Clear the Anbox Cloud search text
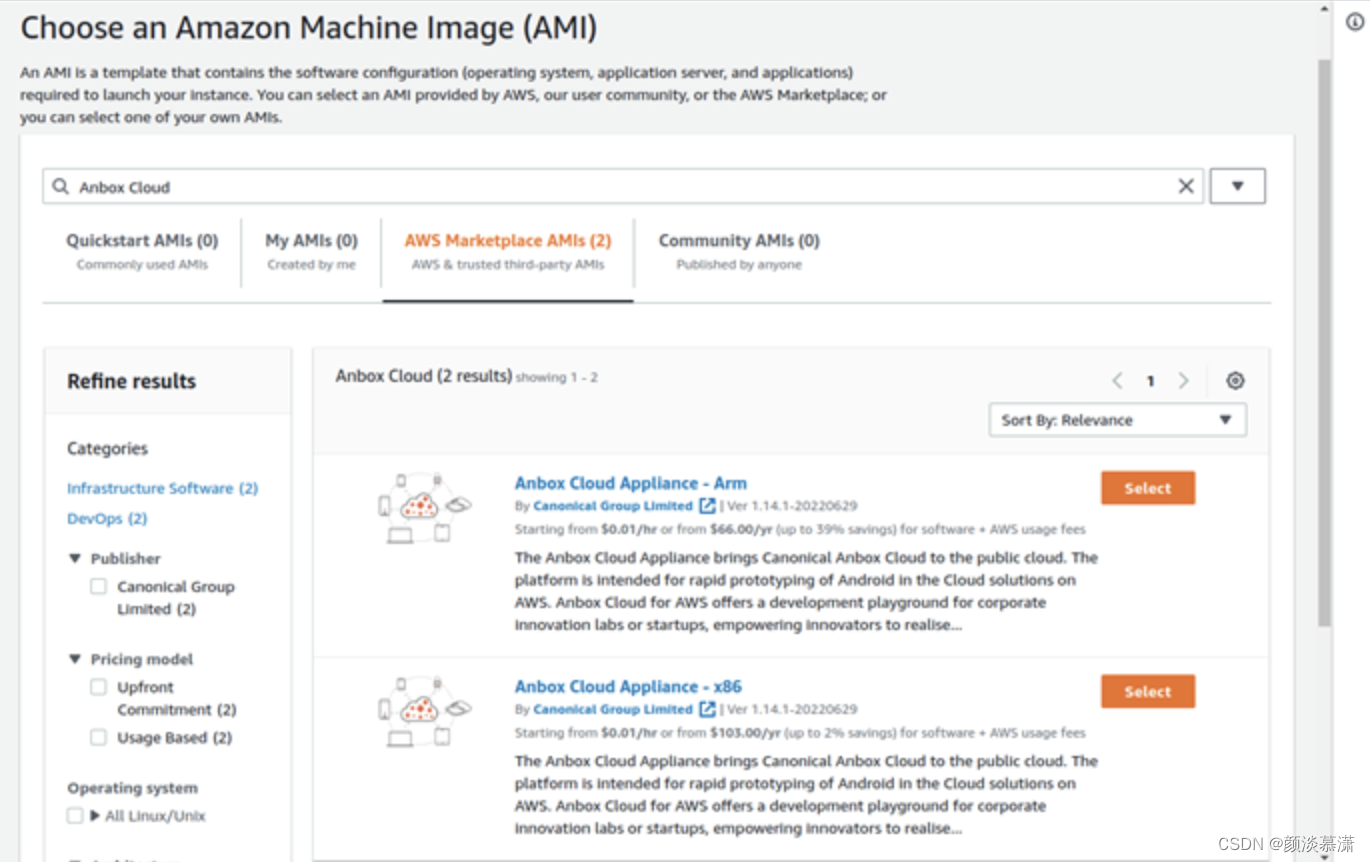This screenshot has height=862, width=1370. [1186, 186]
